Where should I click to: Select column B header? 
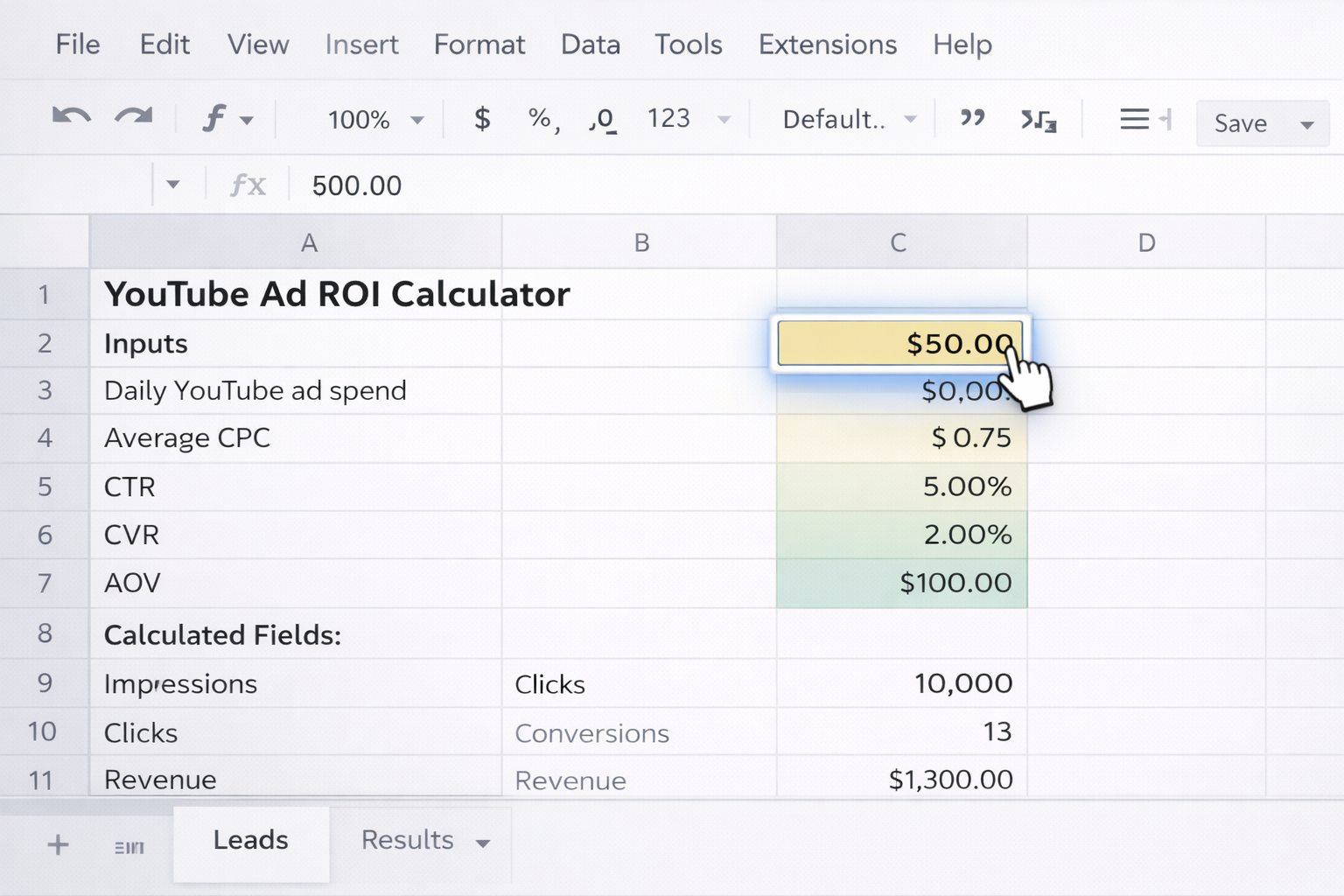pos(640,242)
